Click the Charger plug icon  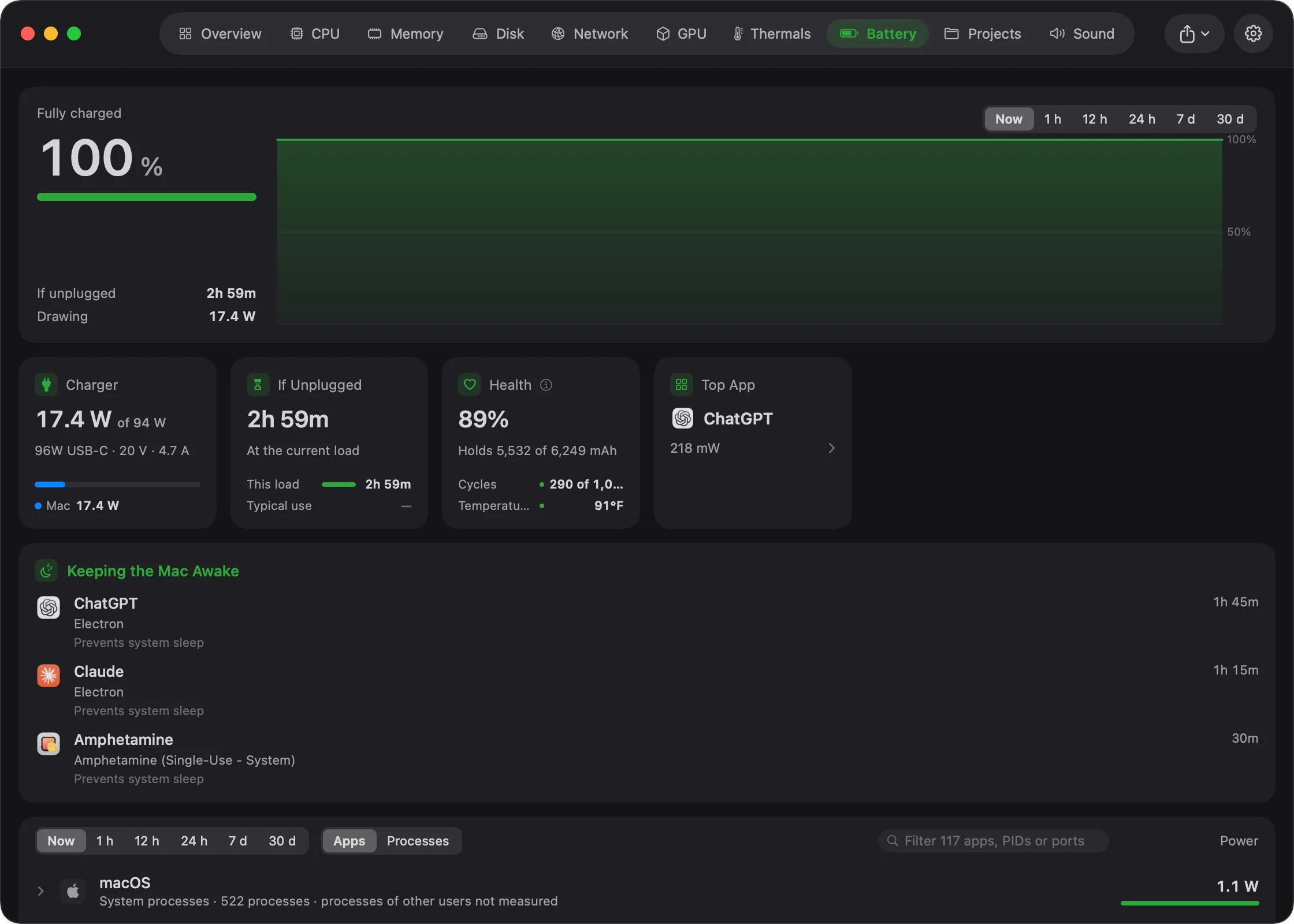(46, 385)
